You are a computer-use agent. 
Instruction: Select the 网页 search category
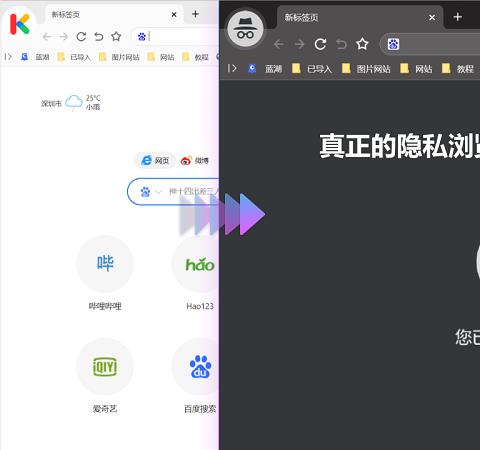point(155,161)
